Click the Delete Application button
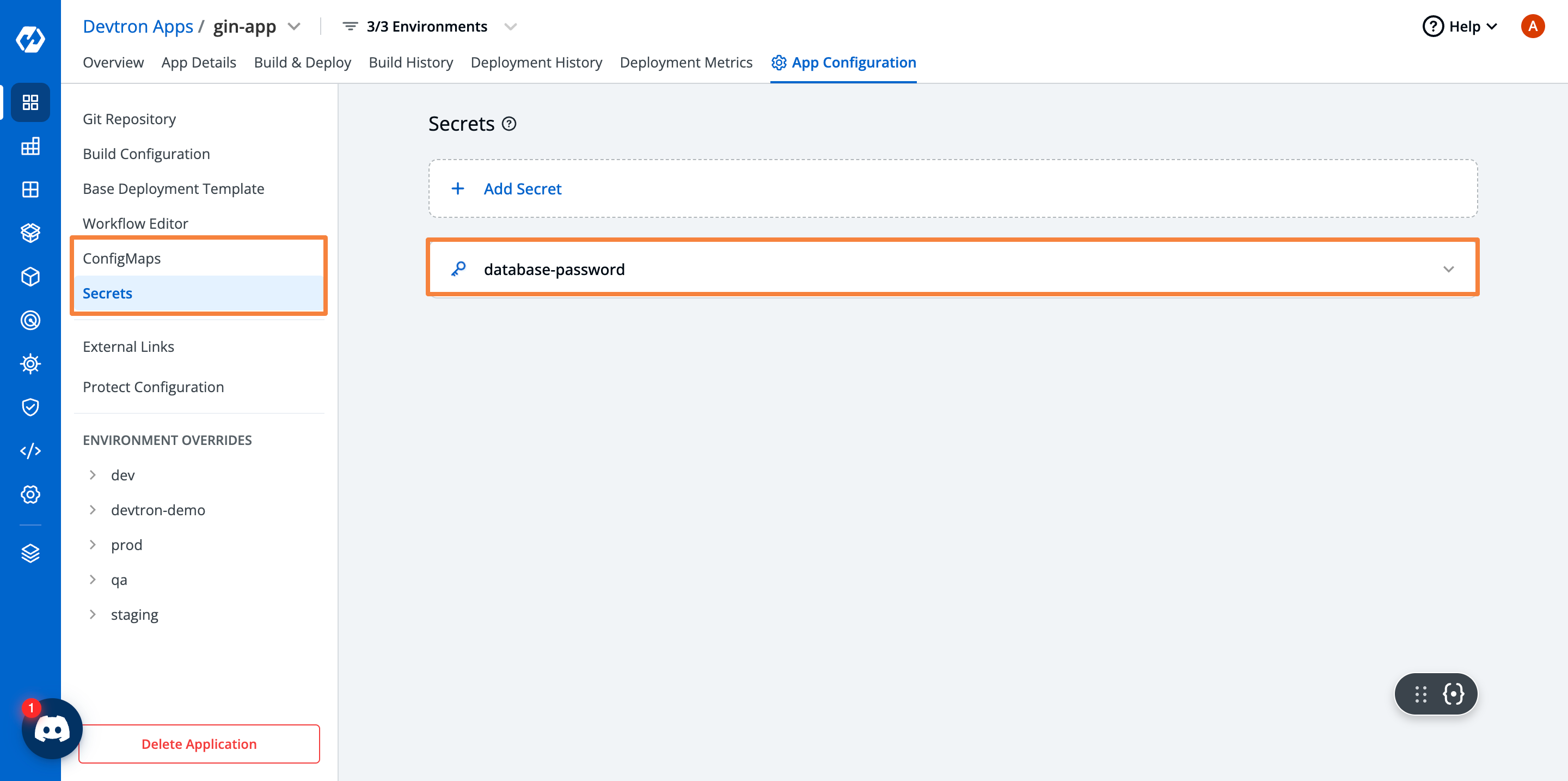The width and height of the screenshot is (1568, 781). 199,744
